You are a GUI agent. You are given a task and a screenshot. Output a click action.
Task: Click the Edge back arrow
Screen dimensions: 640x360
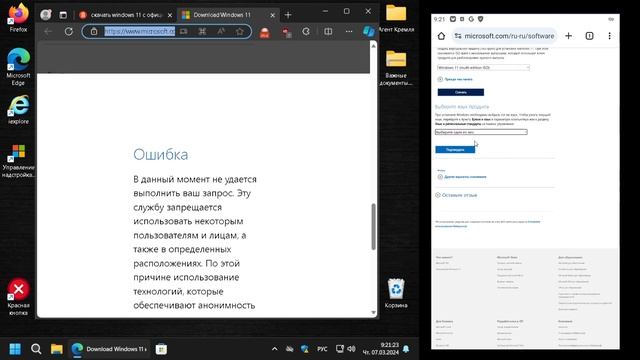pos(48,31)
